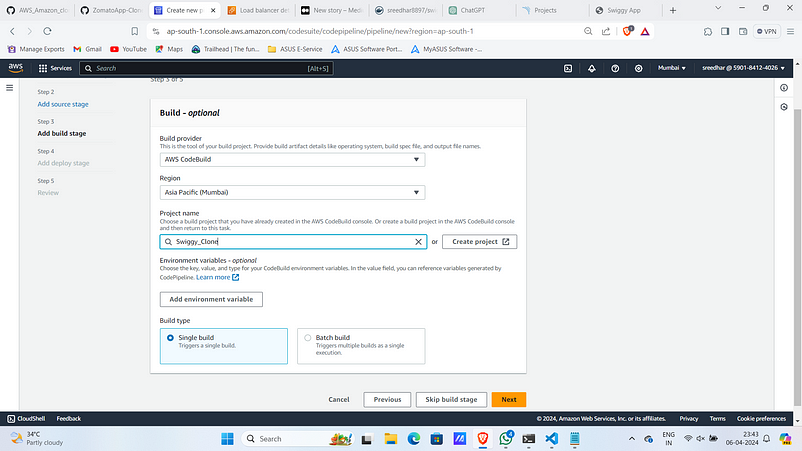
Task: Open the notifications bell in AWS header
Action: coord(591,68)
